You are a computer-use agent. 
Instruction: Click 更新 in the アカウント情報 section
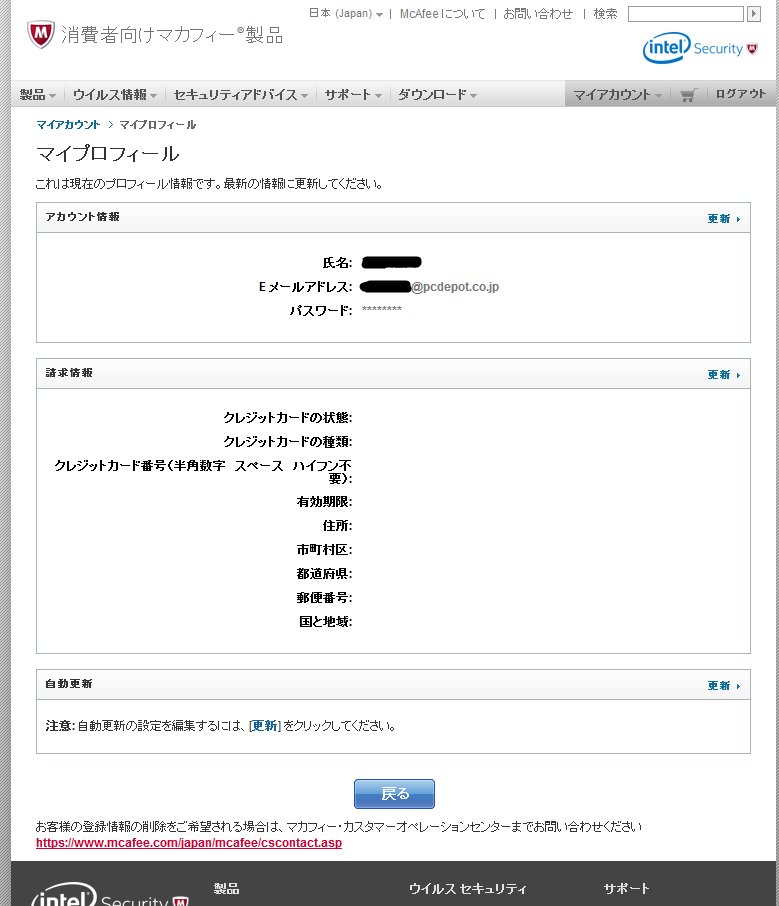pyautogui.click(x=724, y=218)
